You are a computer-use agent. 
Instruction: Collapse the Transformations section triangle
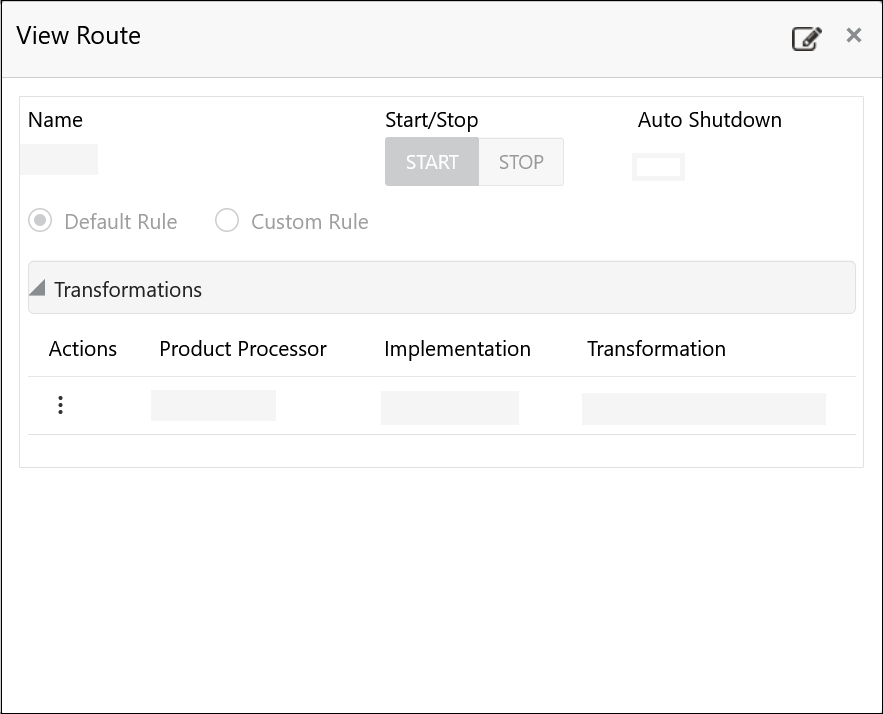tap(38, 289)
